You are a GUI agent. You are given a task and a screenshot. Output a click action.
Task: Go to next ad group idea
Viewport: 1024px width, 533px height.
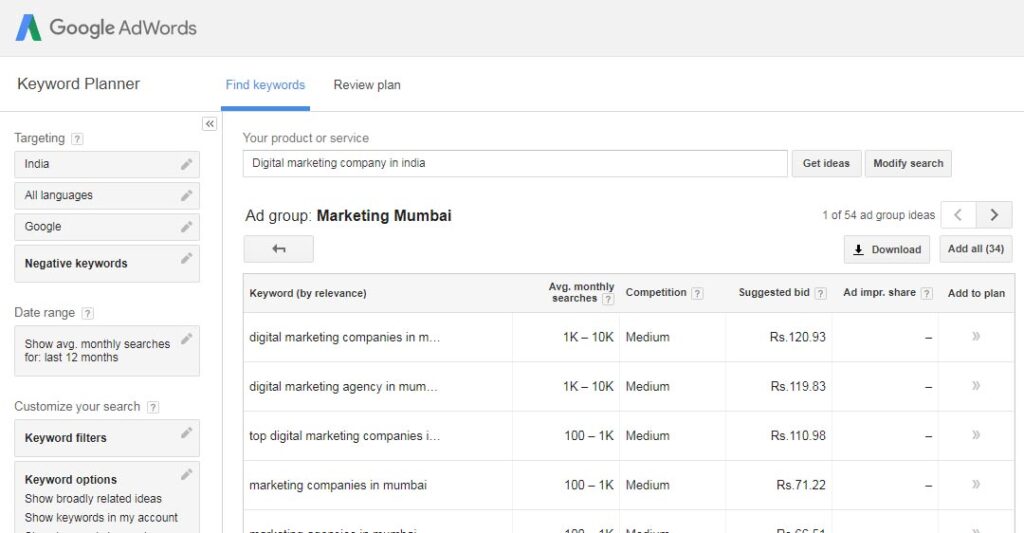[x=995, y=215]
